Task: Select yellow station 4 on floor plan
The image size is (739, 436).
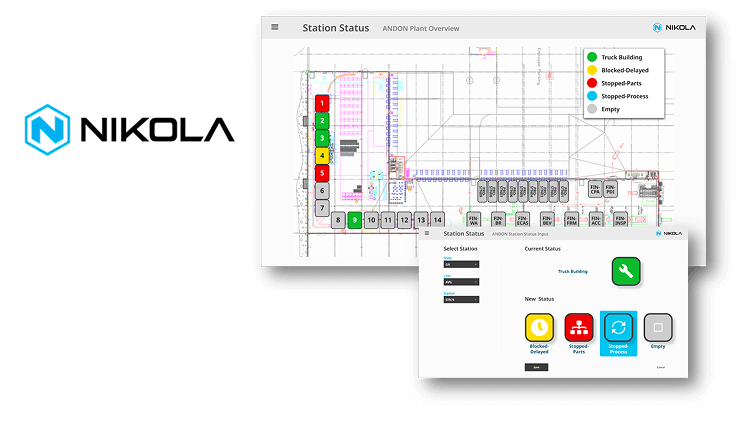Action: (x=322, y=155)
